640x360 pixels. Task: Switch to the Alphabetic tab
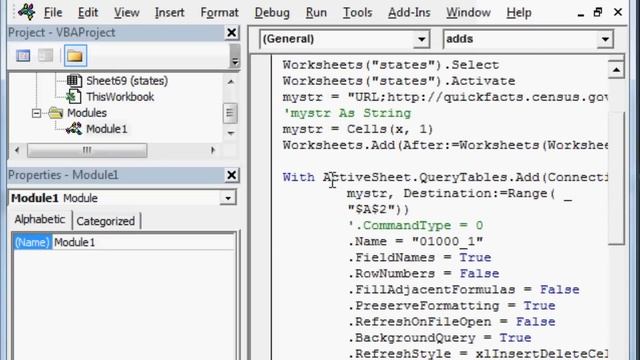[40, 220]
